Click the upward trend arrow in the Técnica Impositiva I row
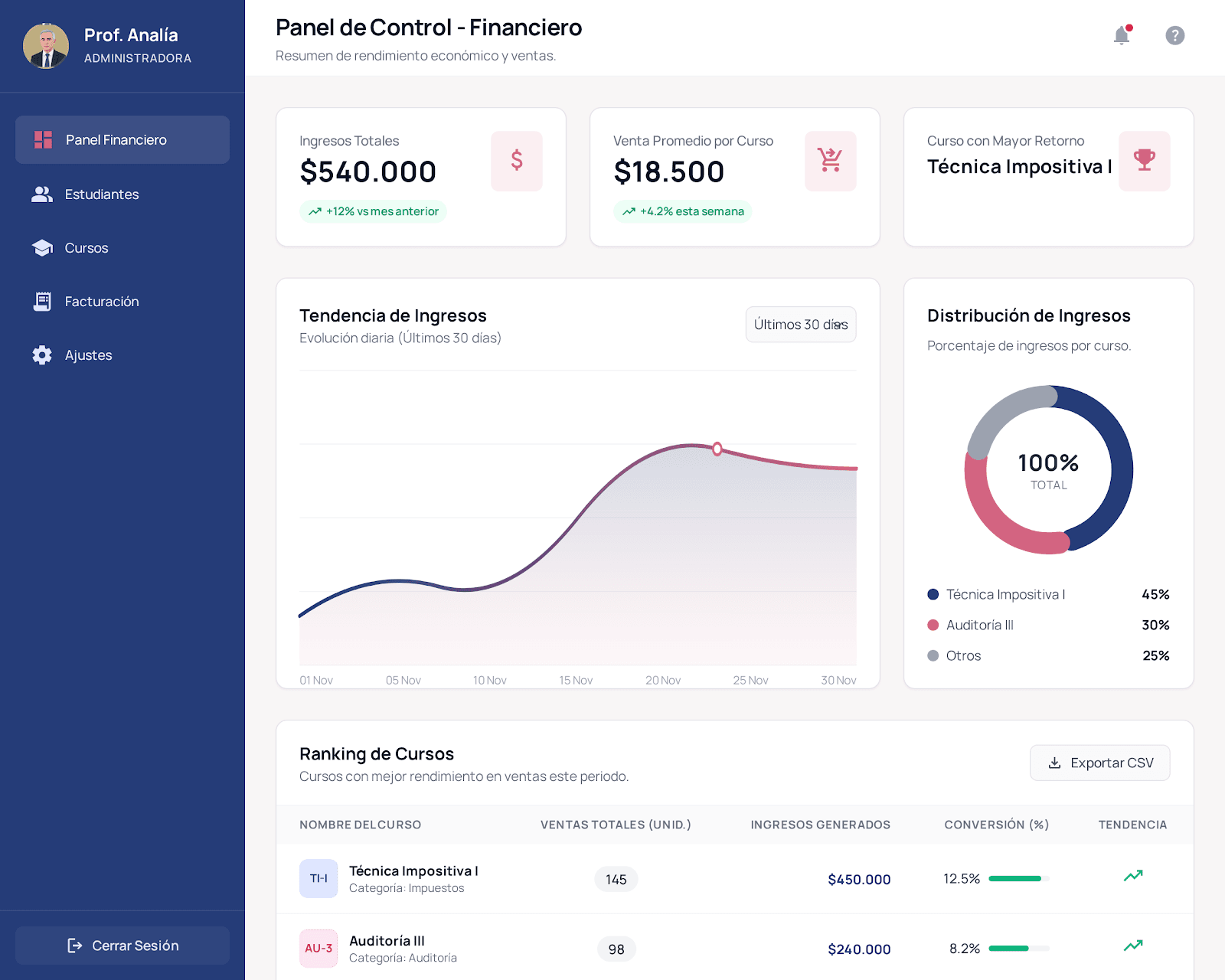 point(1133,876)
